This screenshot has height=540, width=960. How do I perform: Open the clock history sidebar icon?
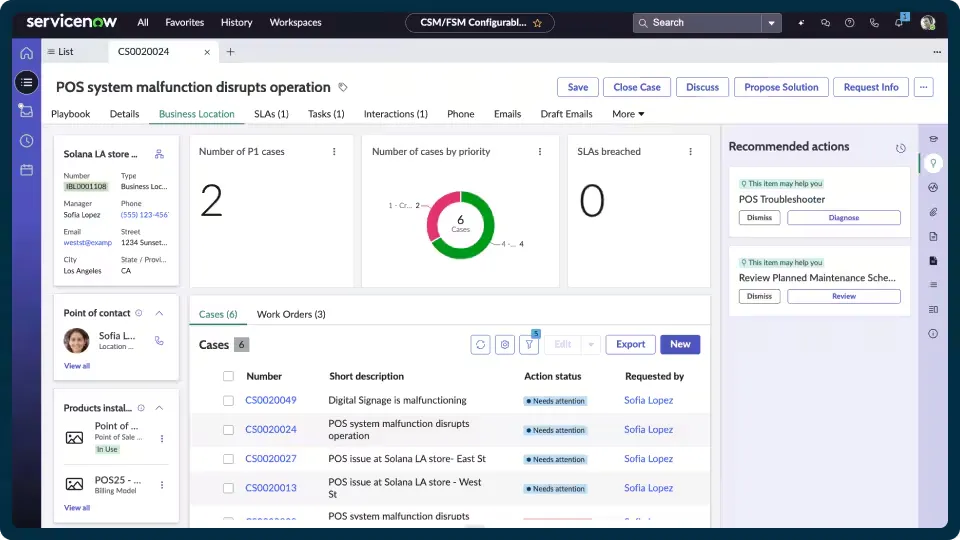tap(26, 141)
